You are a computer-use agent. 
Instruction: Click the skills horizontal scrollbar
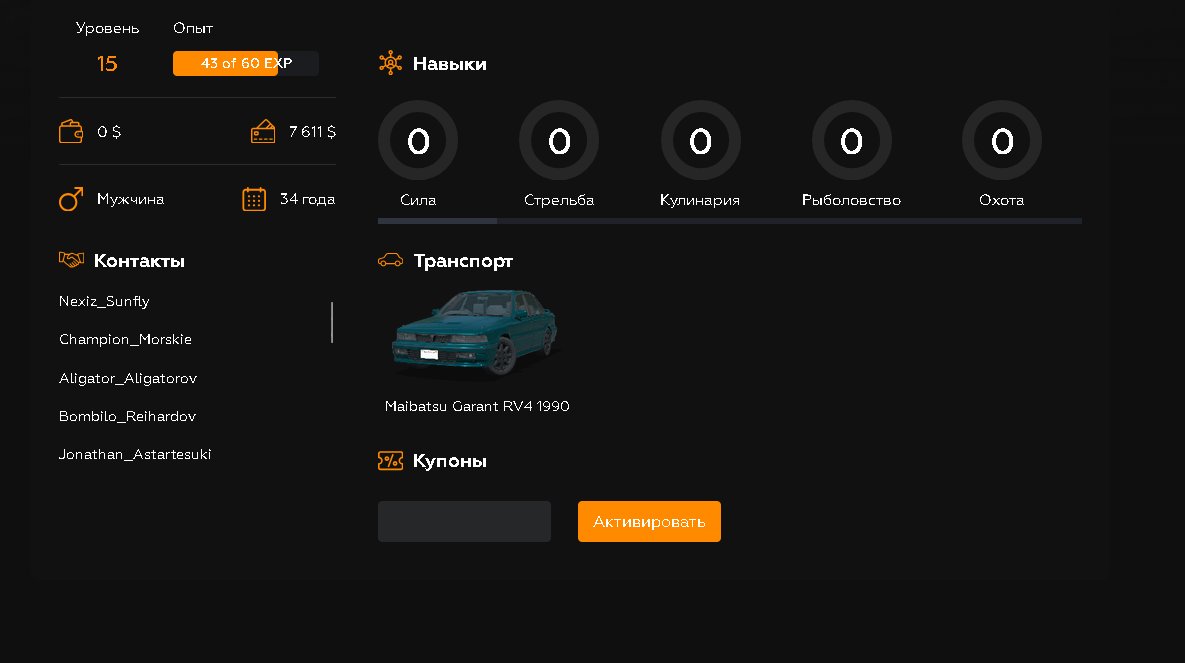coord(437,220)
